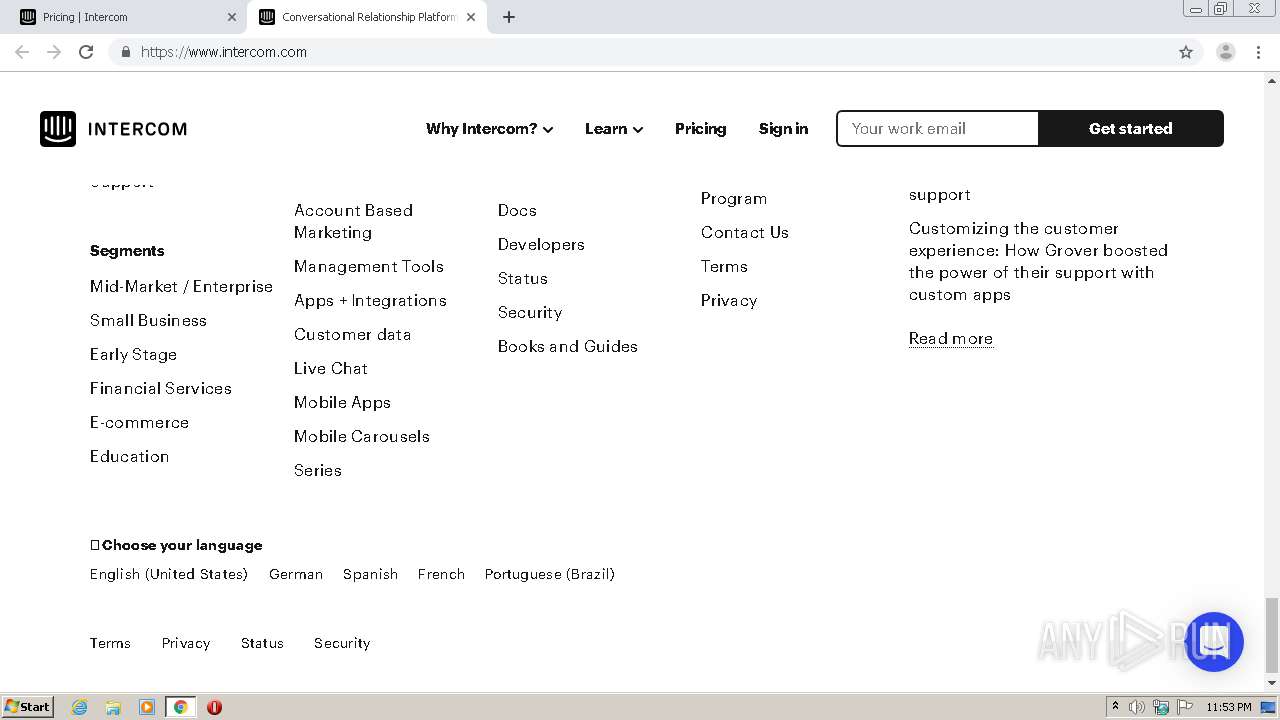Open the Small Business link
This screenshot has height=720, width=1280.
tap(148, 320)
